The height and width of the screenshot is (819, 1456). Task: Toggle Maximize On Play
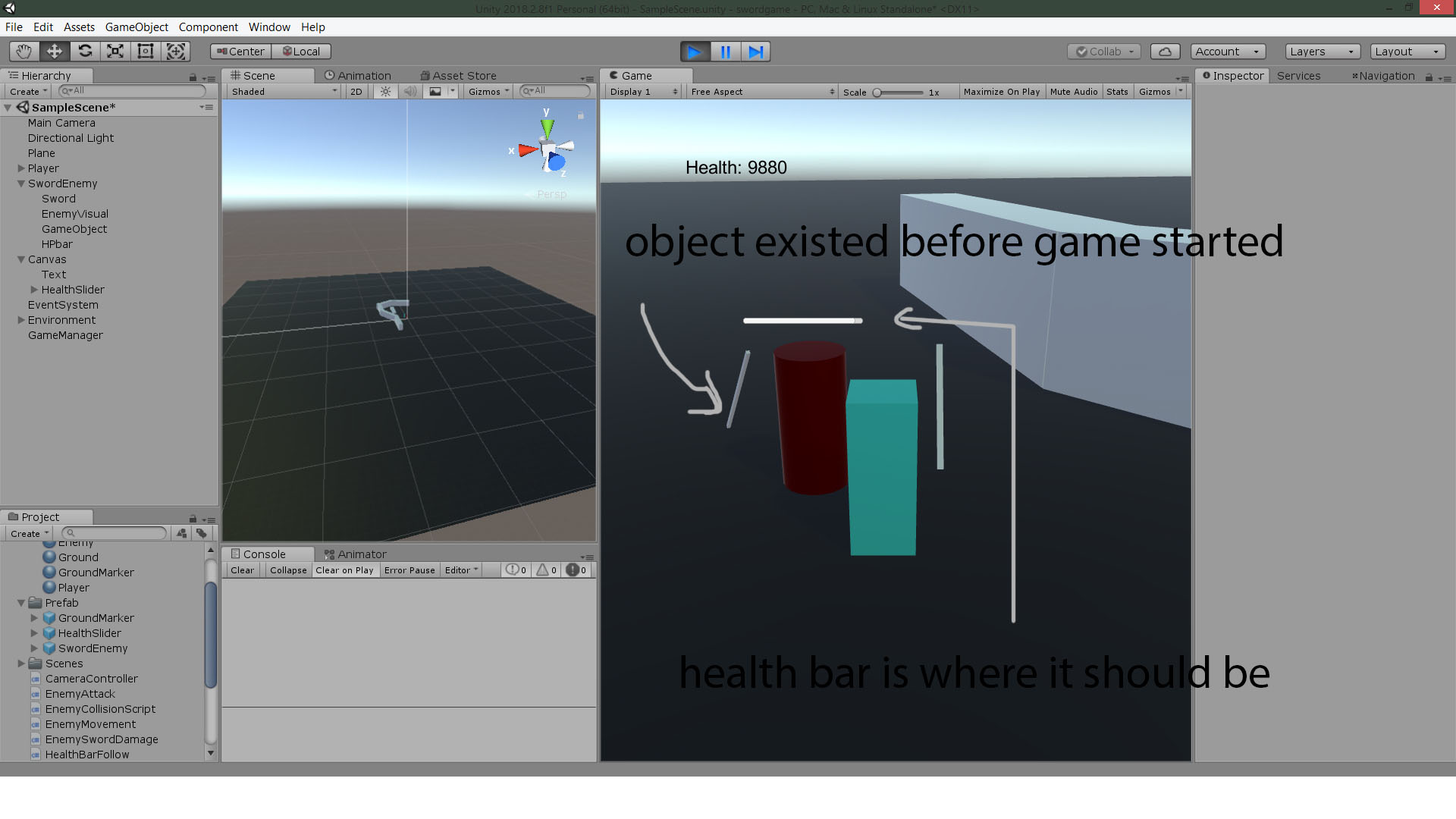pos(1001,92)
